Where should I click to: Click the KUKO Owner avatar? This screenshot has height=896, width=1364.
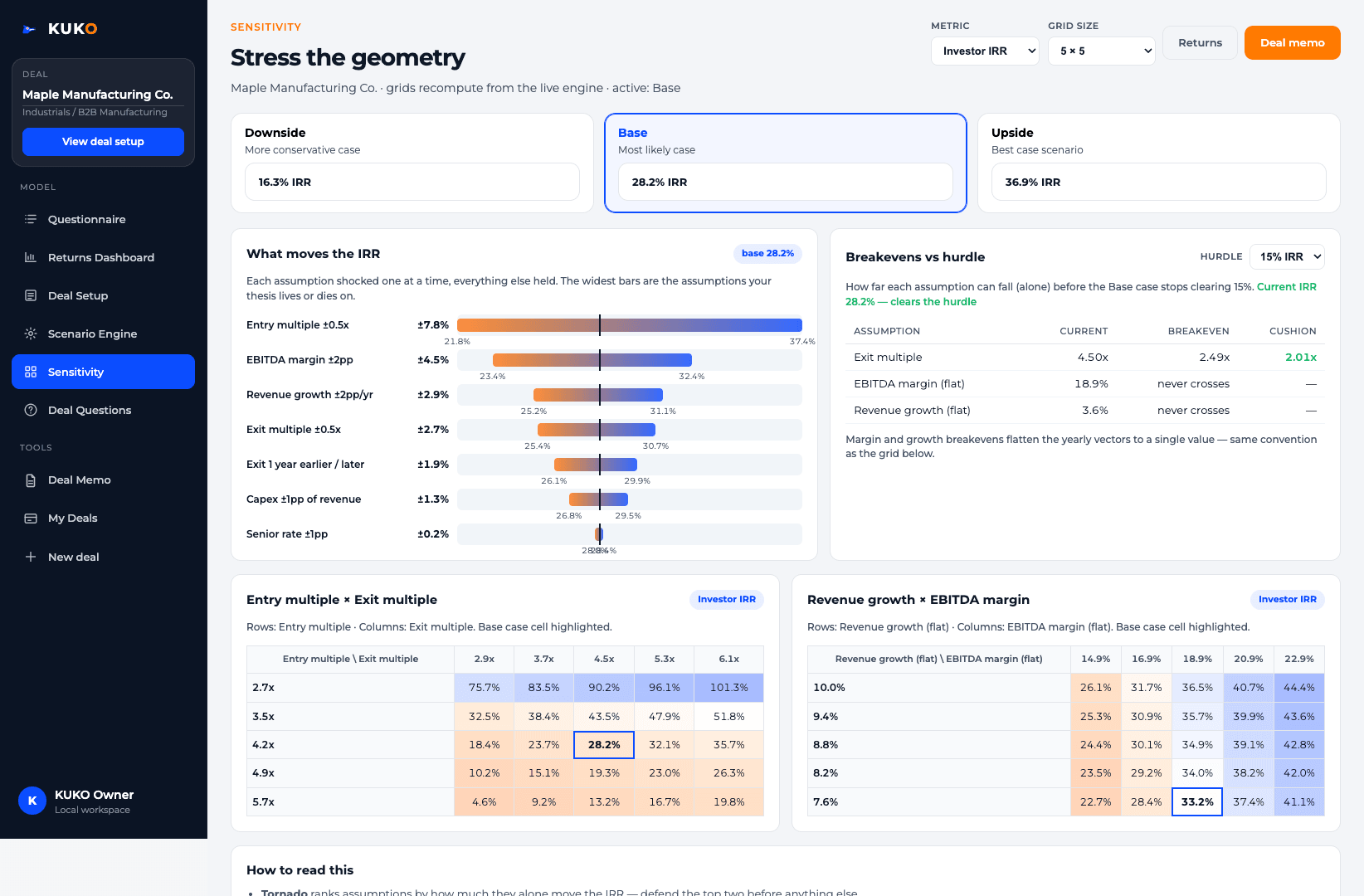[32, 801]
